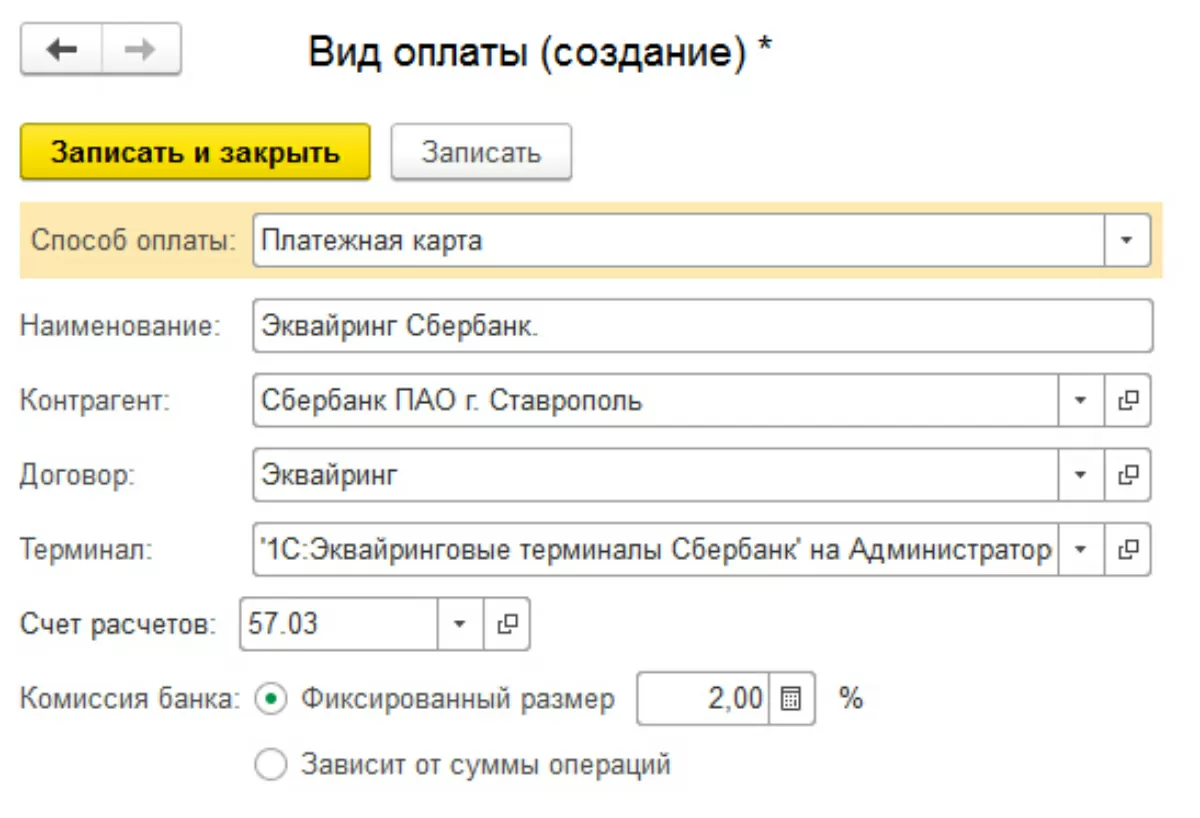Open the Контрагент record with the open-form icon

pos(1128,401)
